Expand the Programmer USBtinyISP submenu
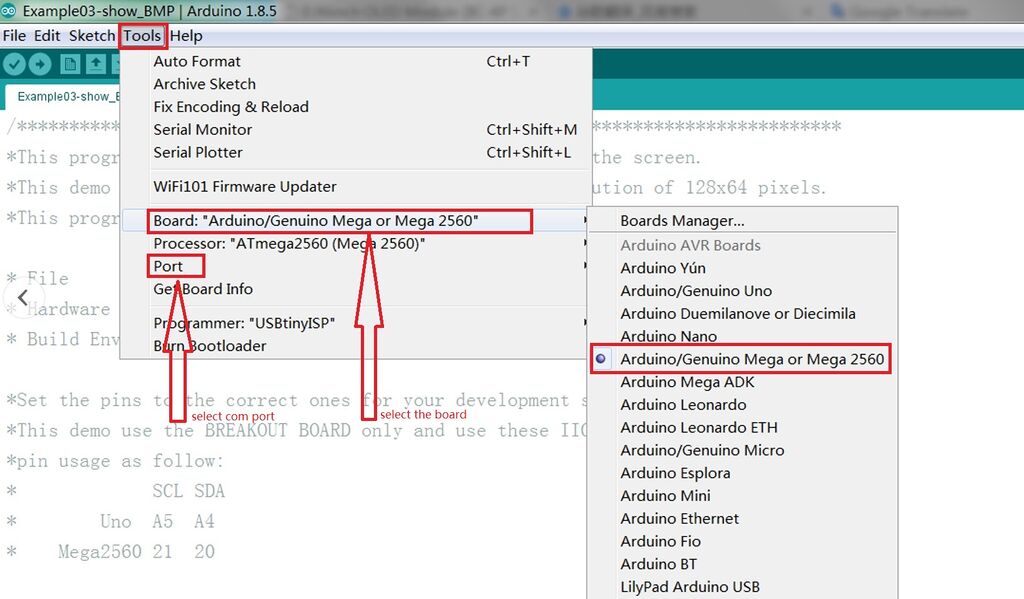 coord(243,323)
